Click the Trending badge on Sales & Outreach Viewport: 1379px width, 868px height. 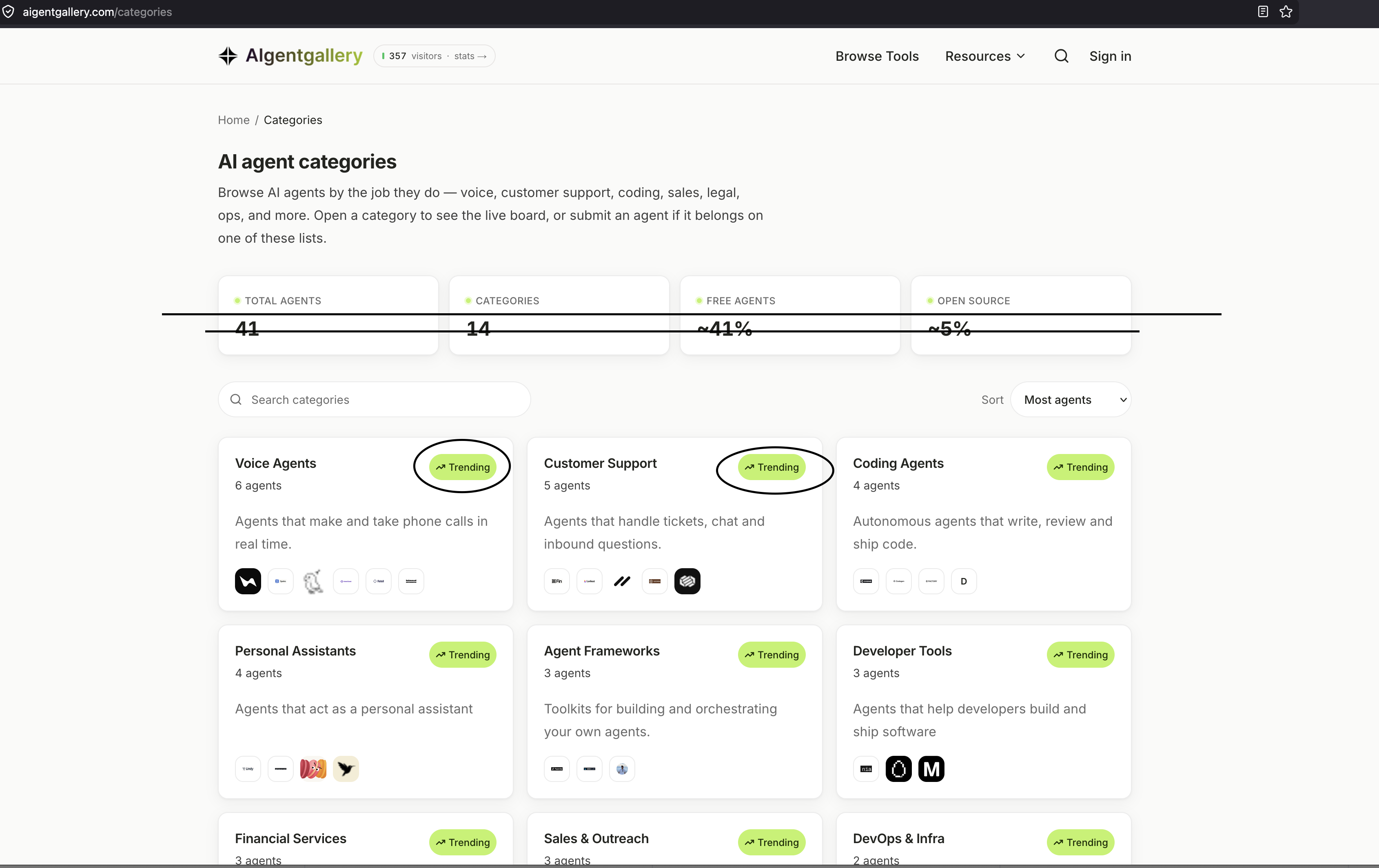pyautogui.click(x=772, y=842)
